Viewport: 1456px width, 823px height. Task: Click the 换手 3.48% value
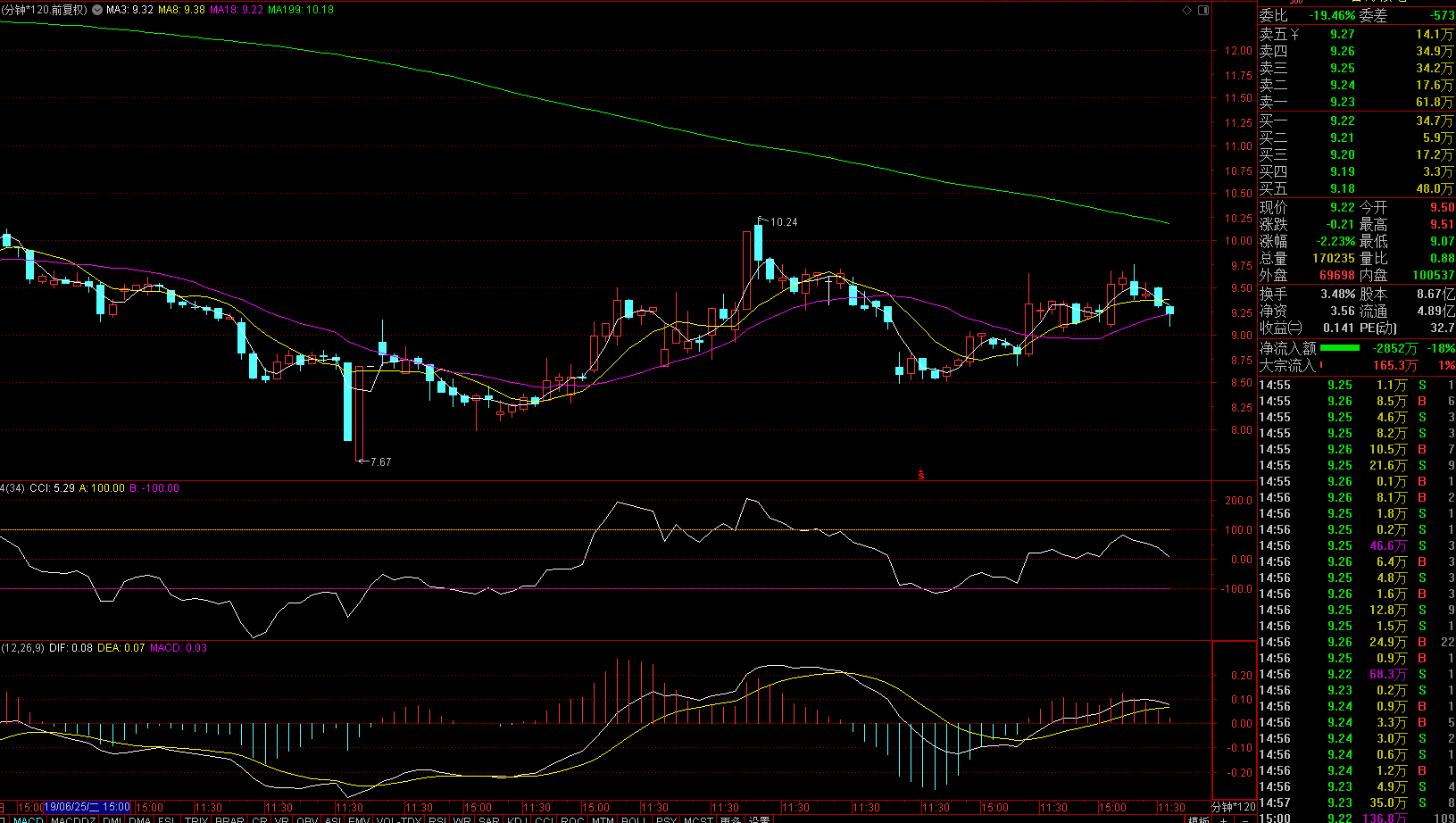click(1338, 294)
